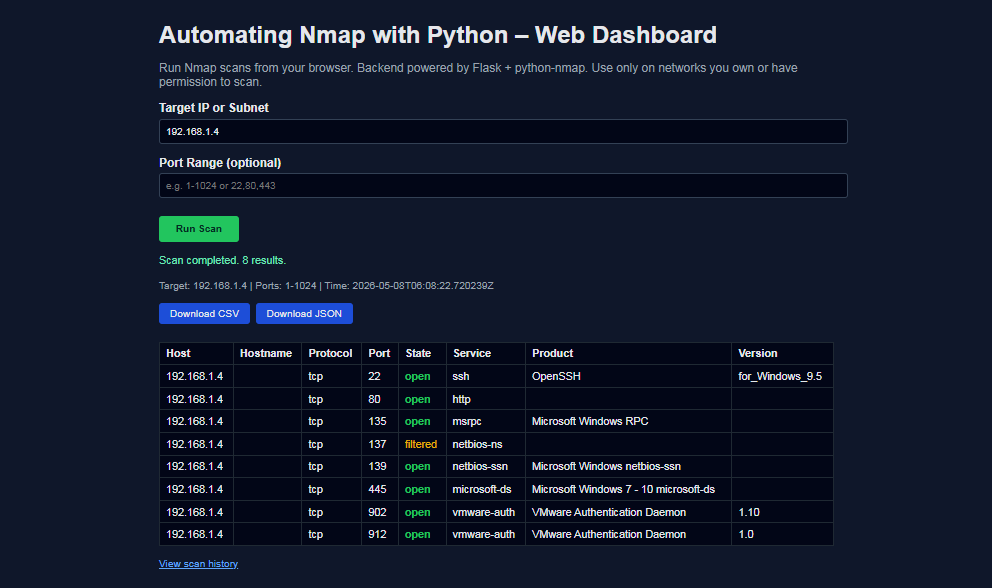Click open state in port 22 row
The height and width of the screenshot is (588, 992).
[422, 376]
